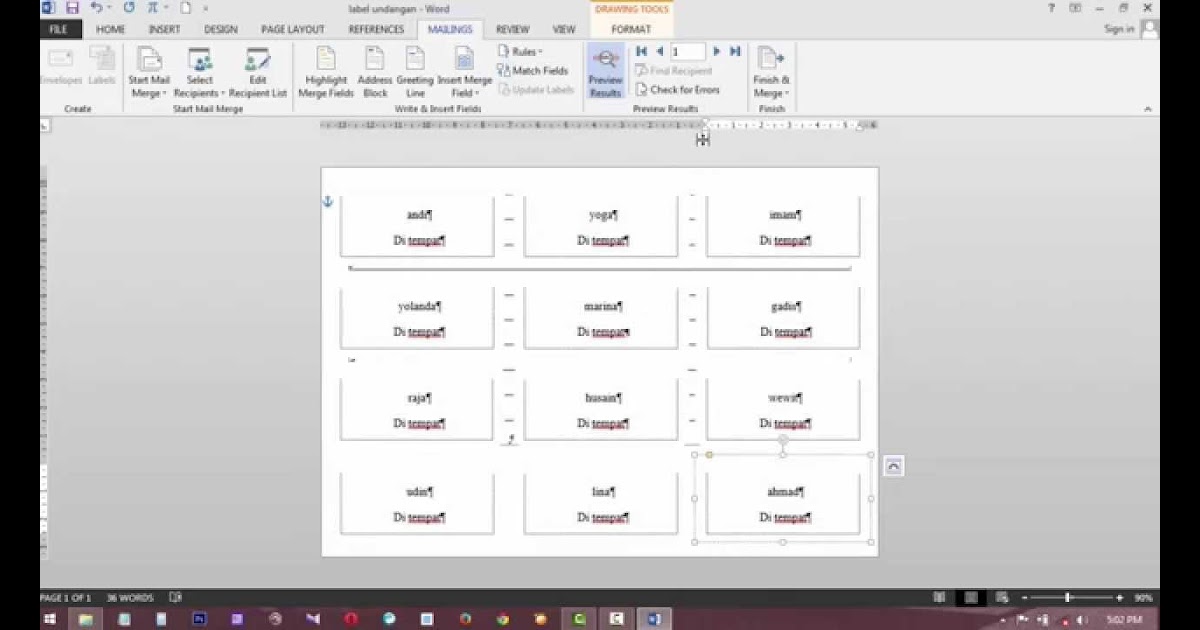This screenshot has width=1200, height=630.
Task: Click the spelling proofing status icon
Action: click(176, 597)
